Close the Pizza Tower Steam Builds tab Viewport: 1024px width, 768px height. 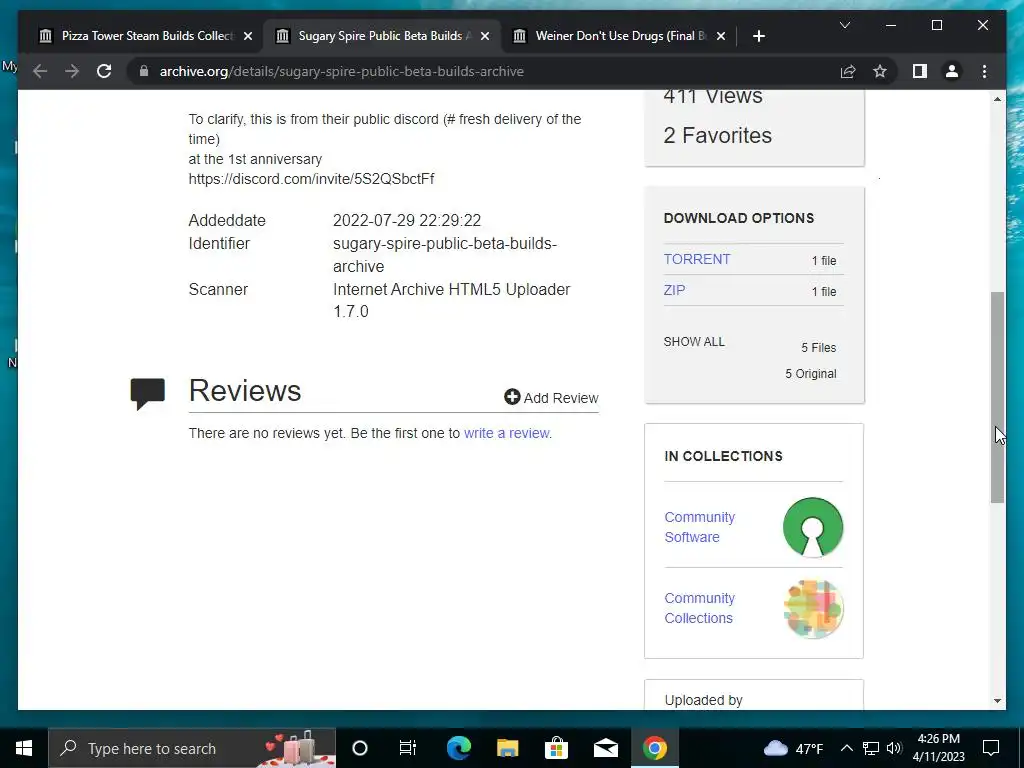[248, 36]
